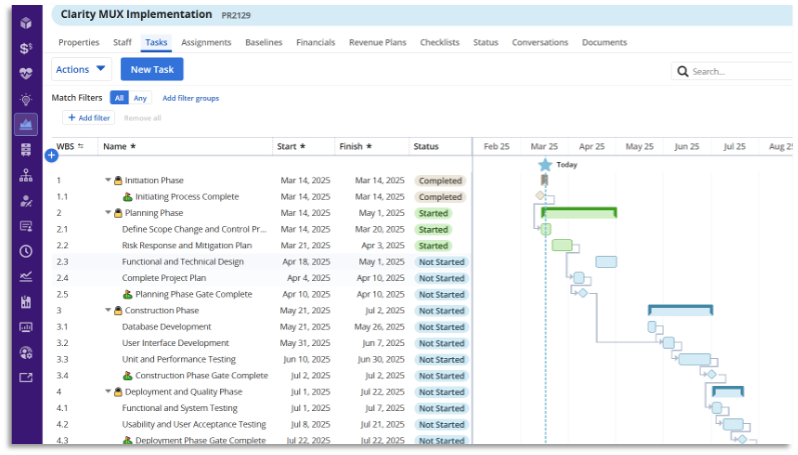Click the lock icon on Planning Phase
The width and height of the screenshot is (798, 455).
coord(118,213)
